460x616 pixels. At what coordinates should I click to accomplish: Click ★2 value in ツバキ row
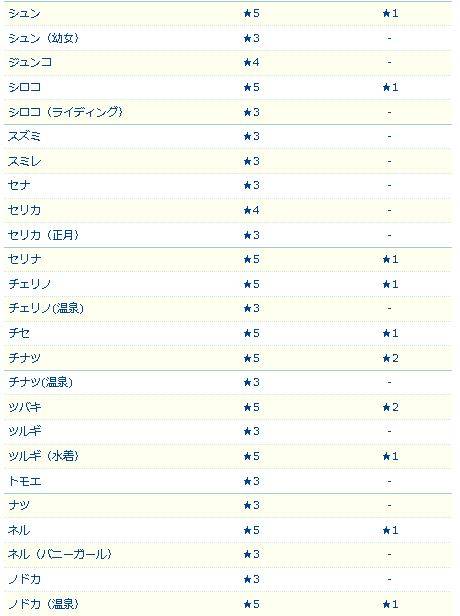coord(390,407)
